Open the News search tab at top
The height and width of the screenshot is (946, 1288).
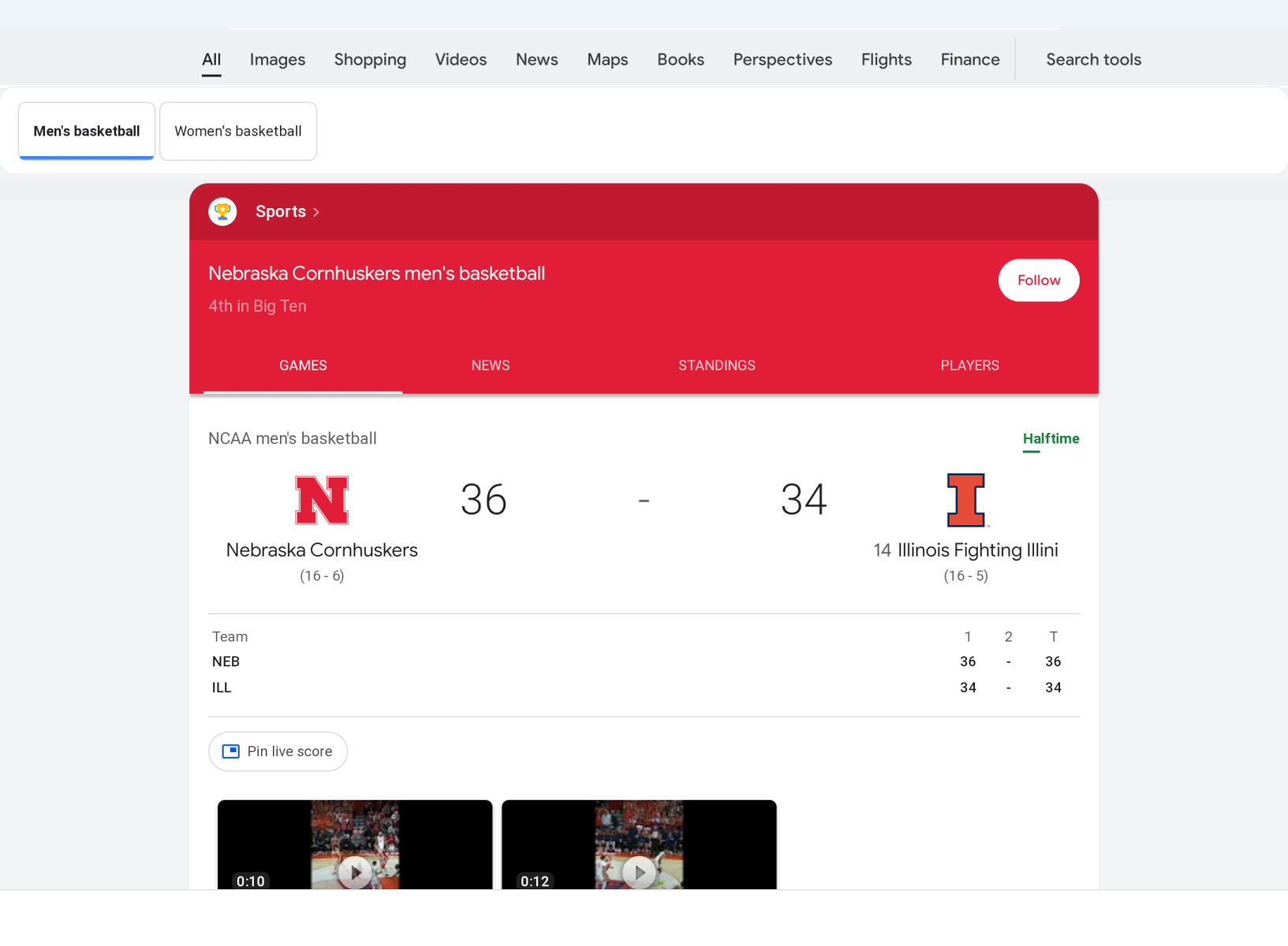(x=537, y=60)
